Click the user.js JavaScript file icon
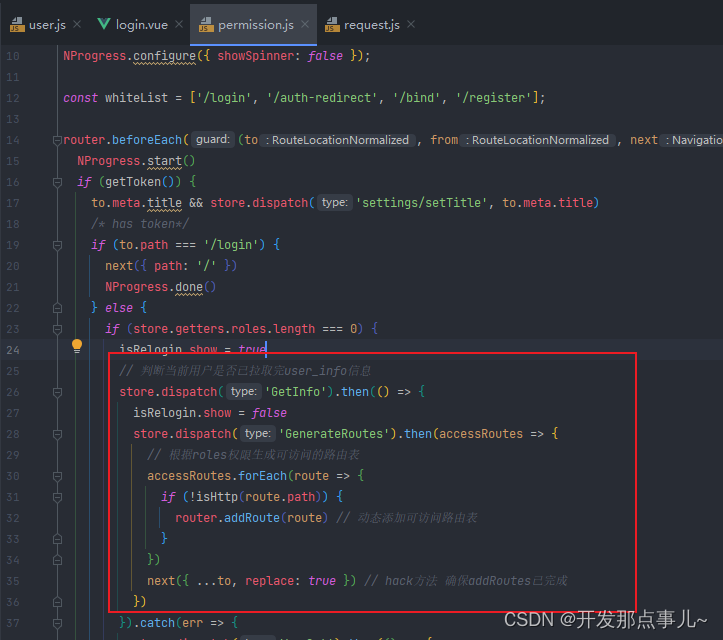Screen dimensions: 723x640 (x=17, y=25)
